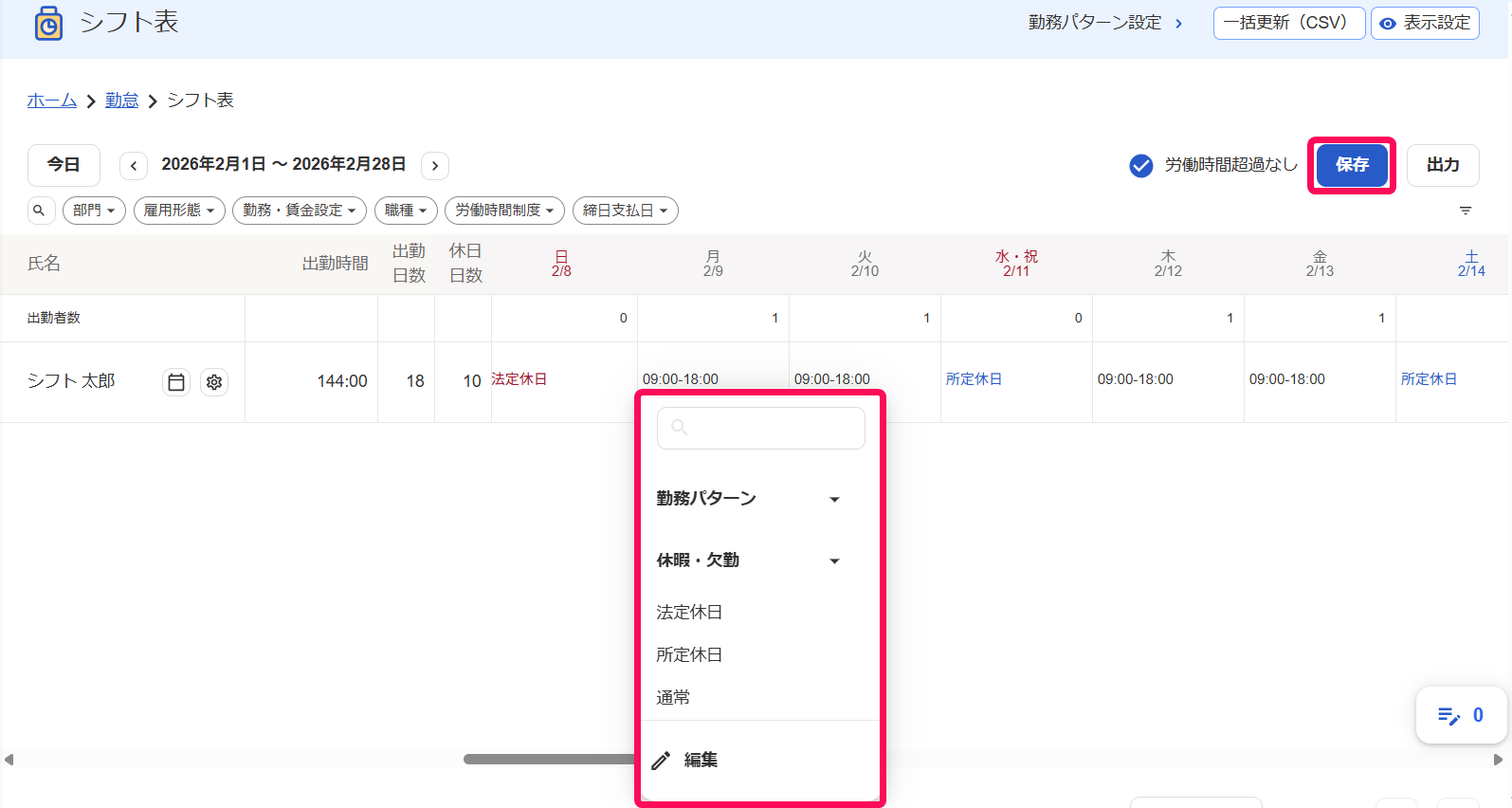The image size is (1512, 808).
Task: Open the 労働時間制度 filter dropdown
Action: (x=504, y=211)
